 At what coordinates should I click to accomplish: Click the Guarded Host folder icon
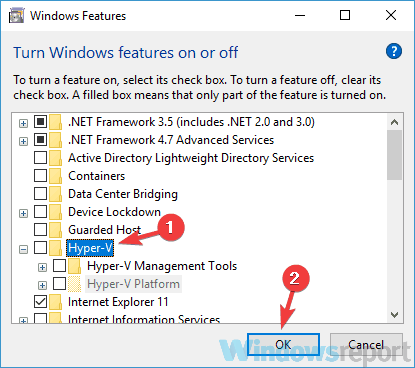pos(56,230)
